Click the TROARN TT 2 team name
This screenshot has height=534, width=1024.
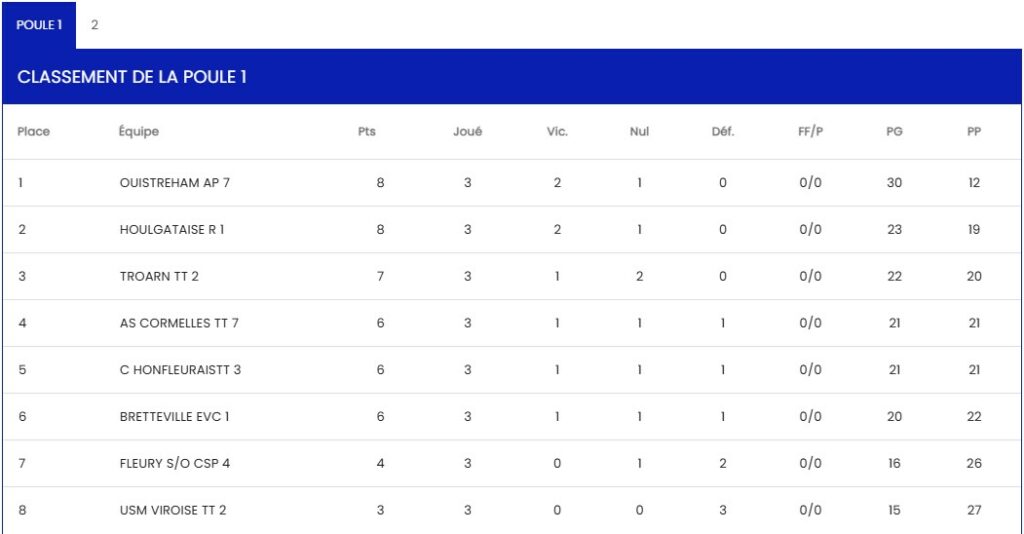tap(158, 276)
